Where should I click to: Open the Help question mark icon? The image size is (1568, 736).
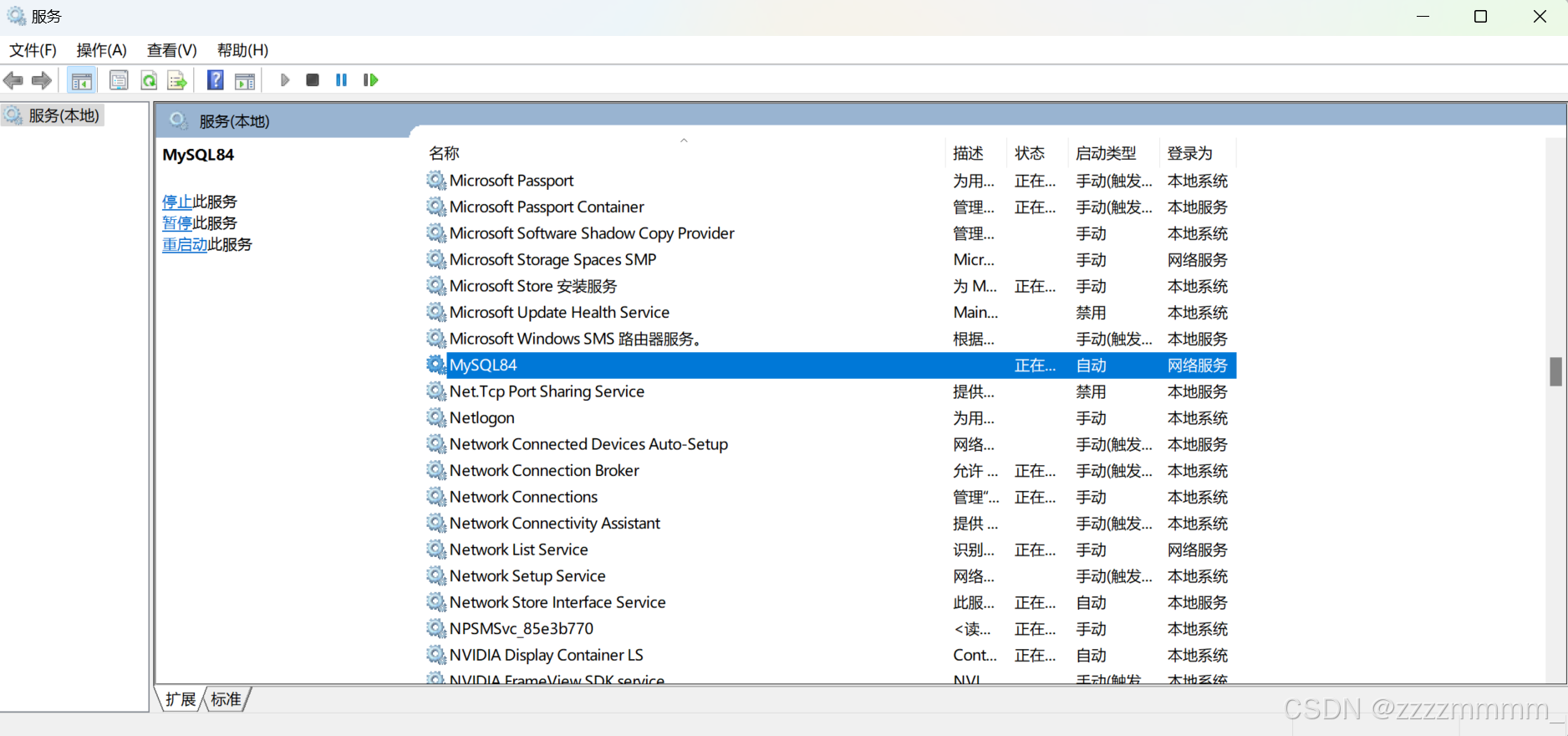click(x=216, y=80)
